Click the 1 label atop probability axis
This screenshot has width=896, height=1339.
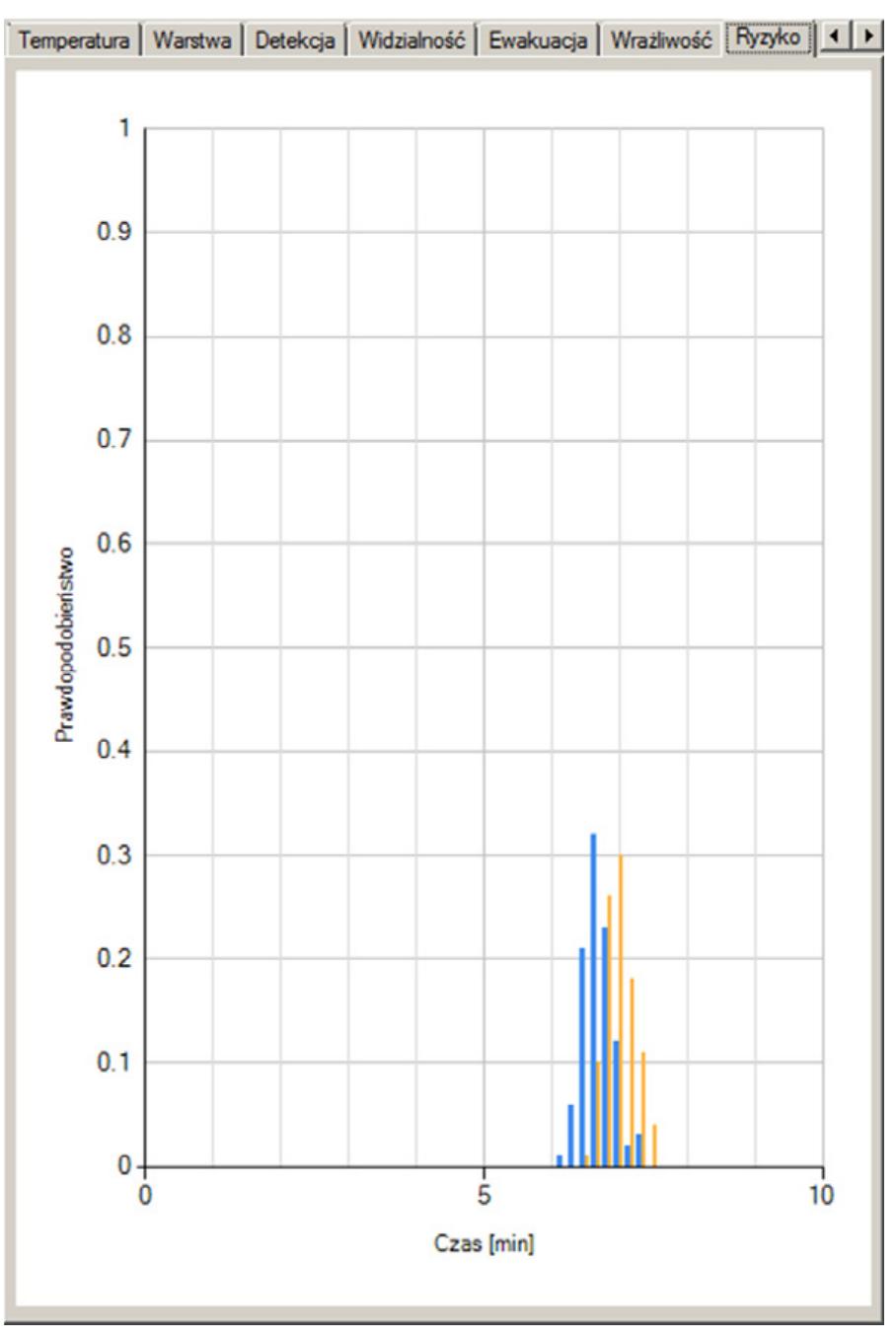point(125,128)
